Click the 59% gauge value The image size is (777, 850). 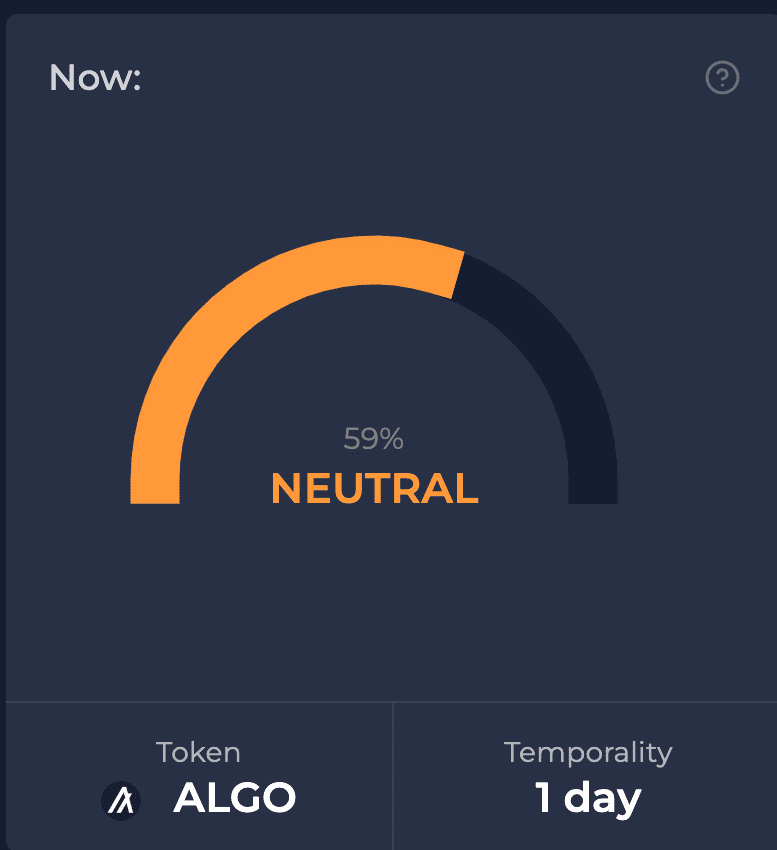coord(373,439)
